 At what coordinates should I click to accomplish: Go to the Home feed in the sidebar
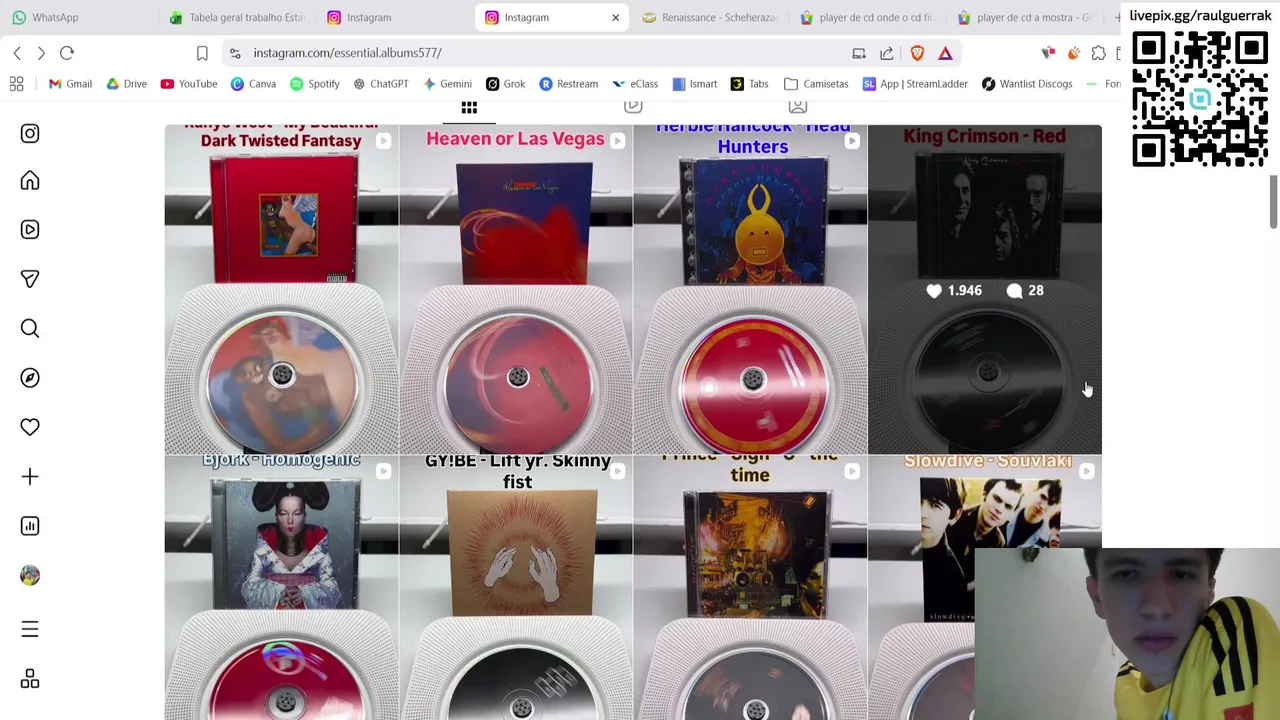[30, 181]
